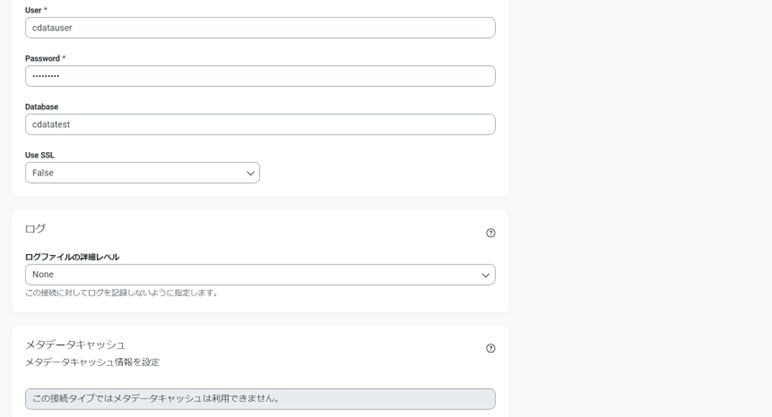Screen dimensions: 772x417
Task: Click the Use SSL label
Action: pos(39,155)
